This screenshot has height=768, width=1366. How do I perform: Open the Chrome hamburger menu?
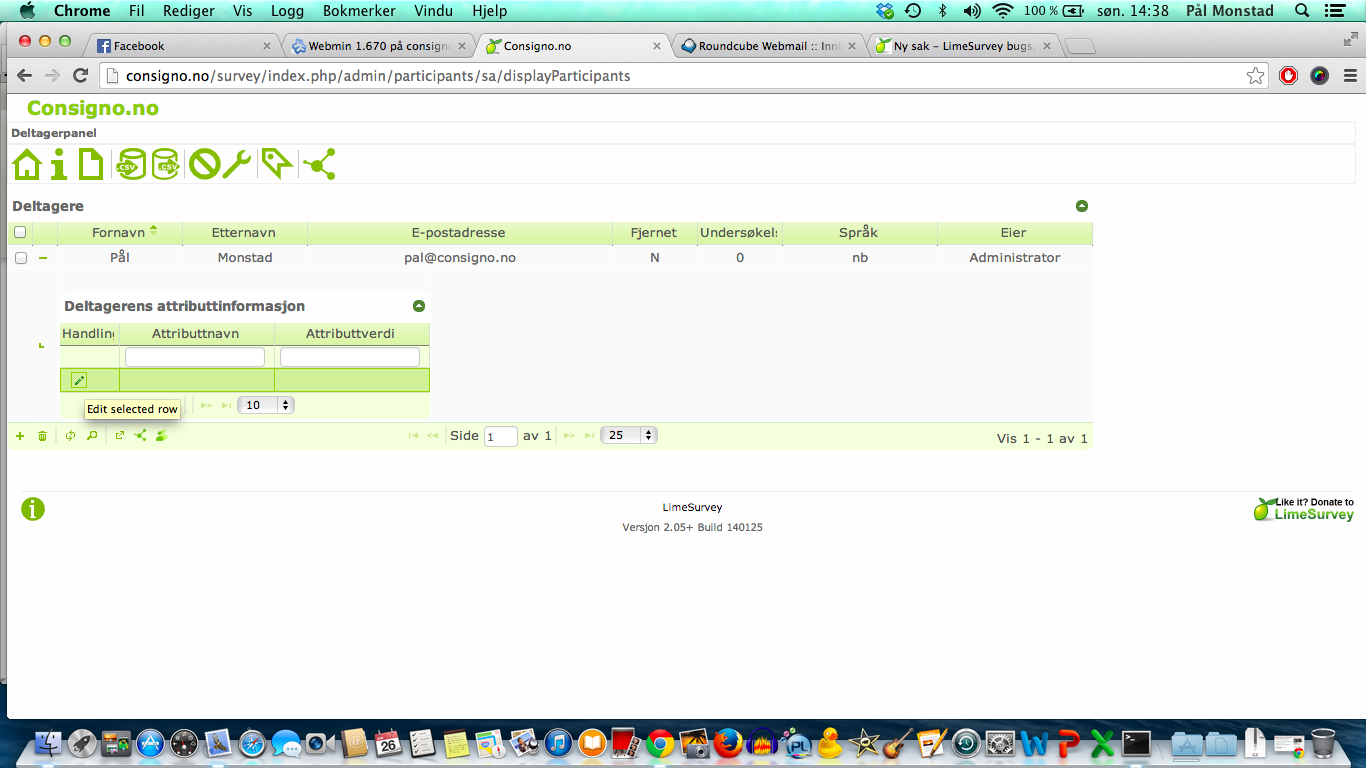pos(1350,76)
